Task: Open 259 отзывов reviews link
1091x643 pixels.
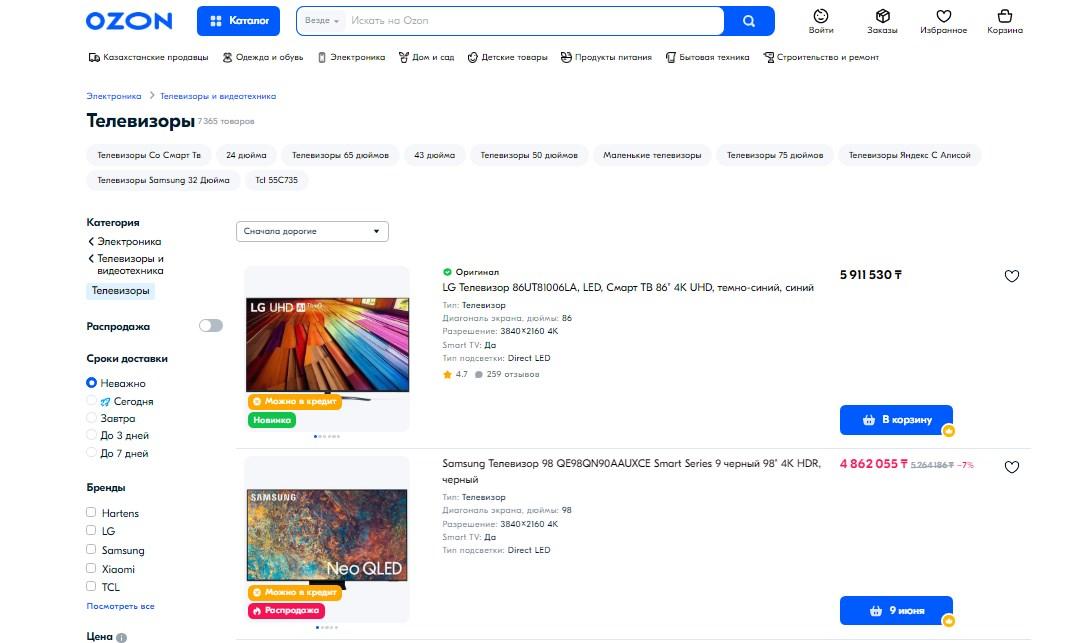Action: [x=513, y=374]
